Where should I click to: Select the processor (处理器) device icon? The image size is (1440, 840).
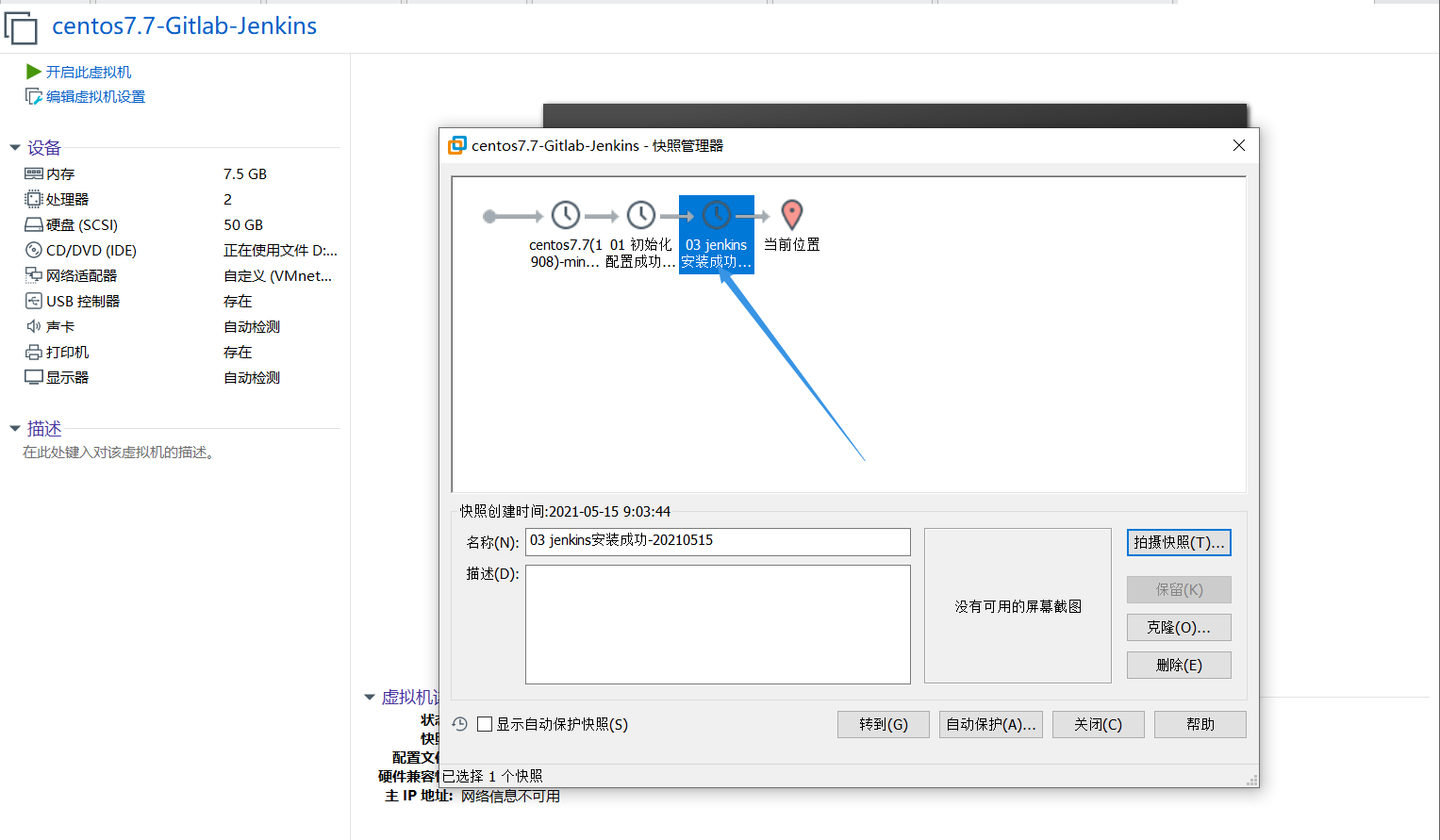coord(34,199)
